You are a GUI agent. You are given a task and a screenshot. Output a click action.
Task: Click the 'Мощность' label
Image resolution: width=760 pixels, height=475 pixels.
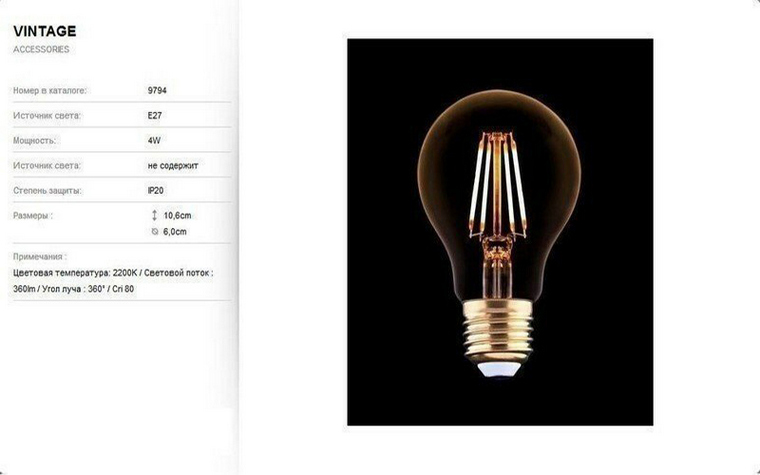point(34,141)
